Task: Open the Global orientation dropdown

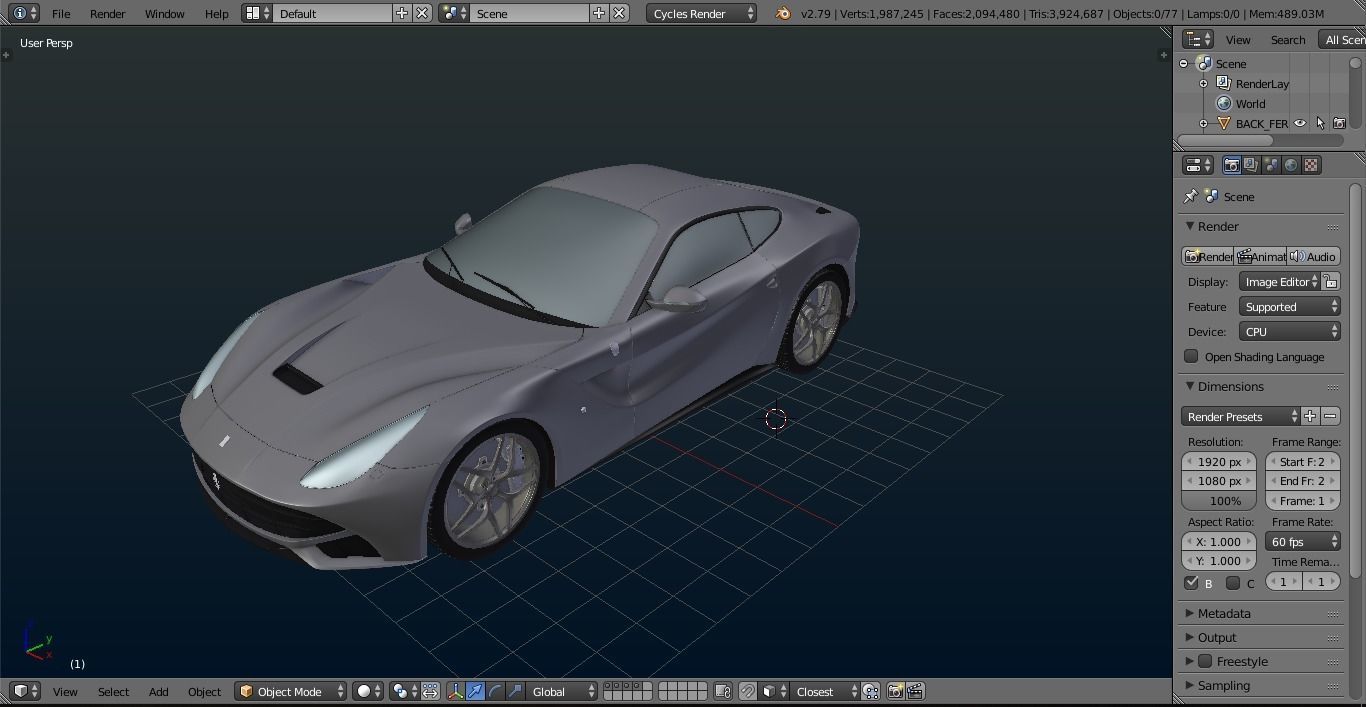Action: (562, 691)
